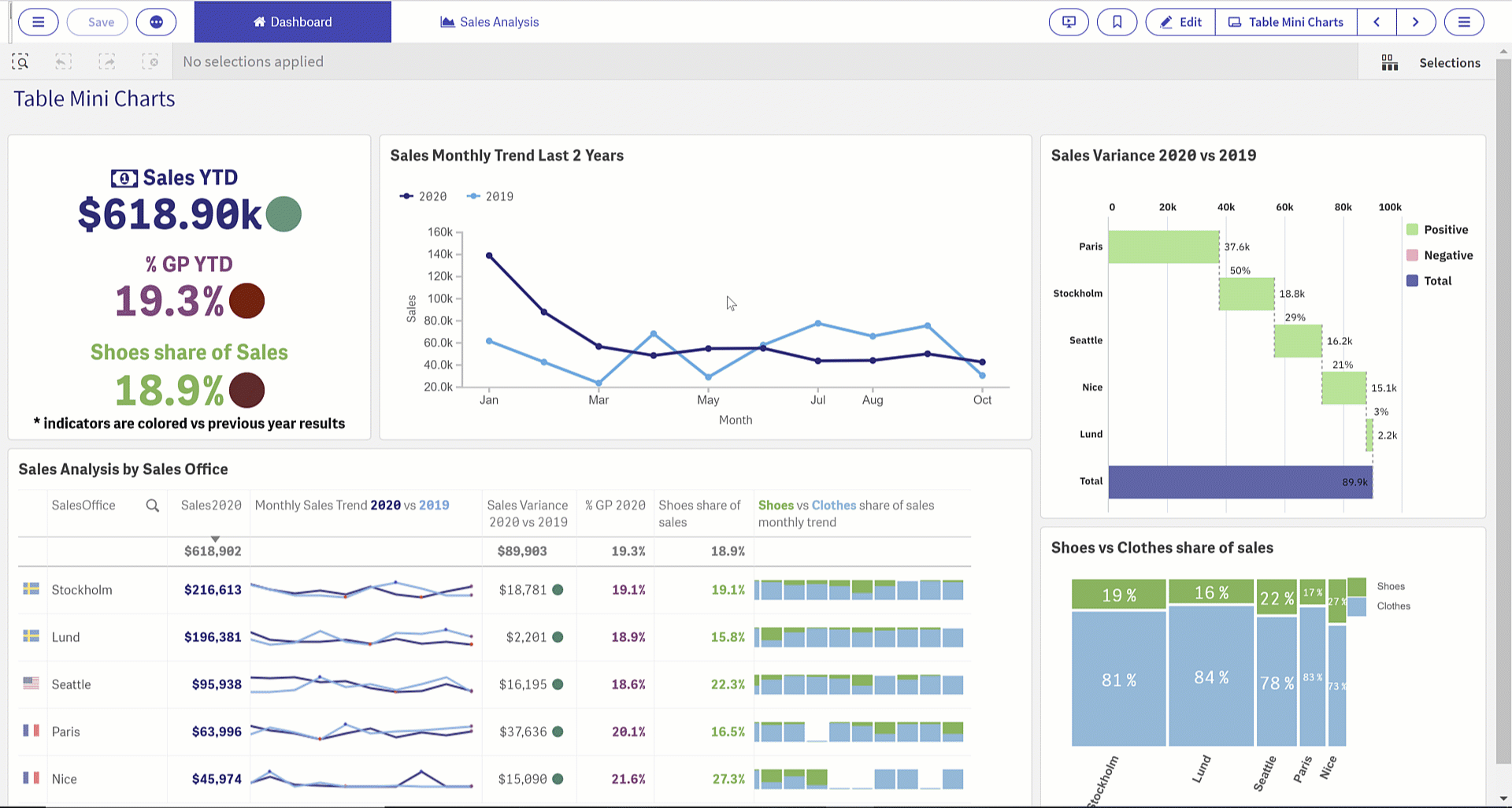The width and height of the screenshot is (1512, 808).
Task: Click the scroll down arrow at bottom right
Action: click(1503, 799)
